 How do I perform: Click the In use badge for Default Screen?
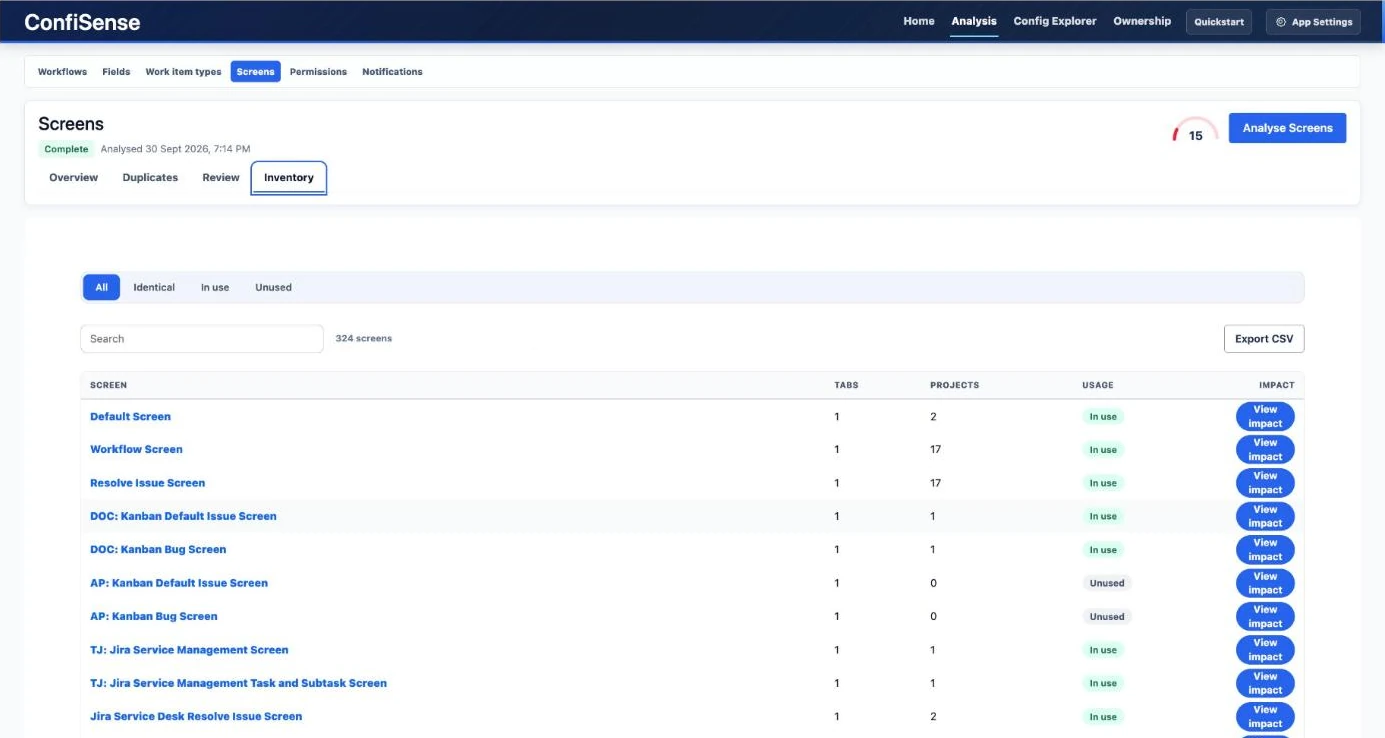click(1103, 417)
